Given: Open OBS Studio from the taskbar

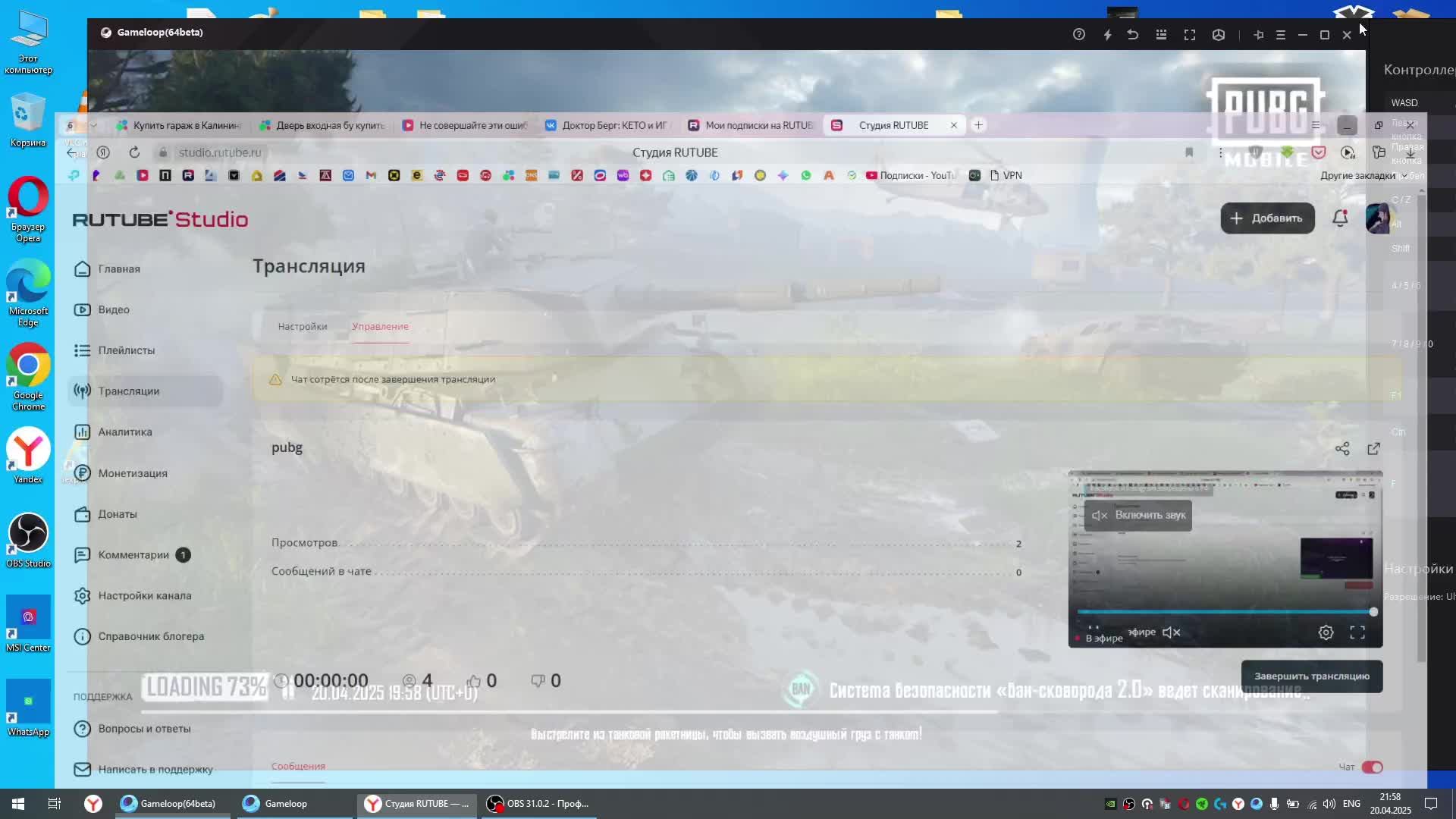Looking at the screenshot, I should tap(538, 804).
